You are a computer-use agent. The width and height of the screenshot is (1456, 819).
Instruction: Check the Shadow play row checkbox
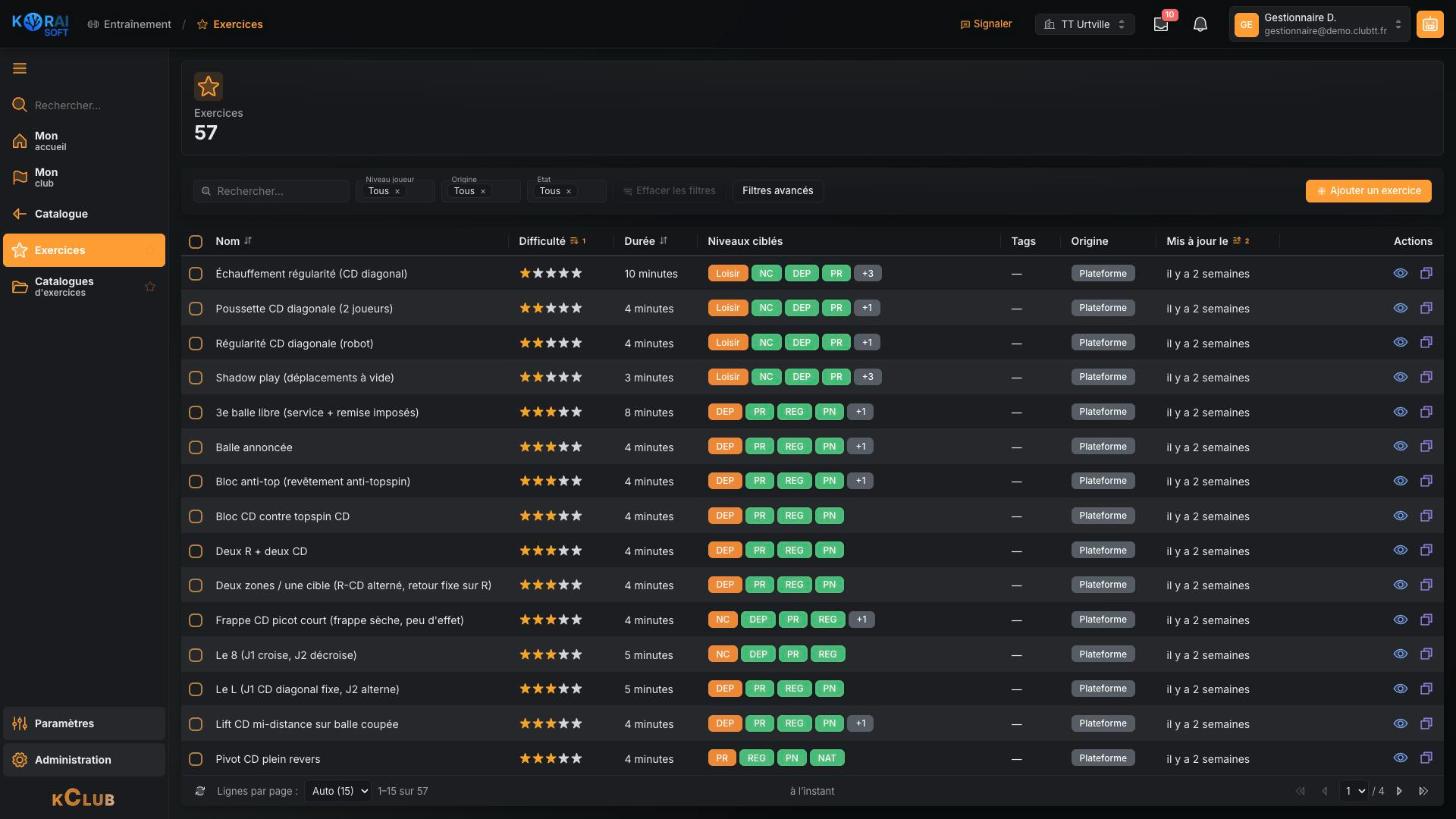coord(196,377)
